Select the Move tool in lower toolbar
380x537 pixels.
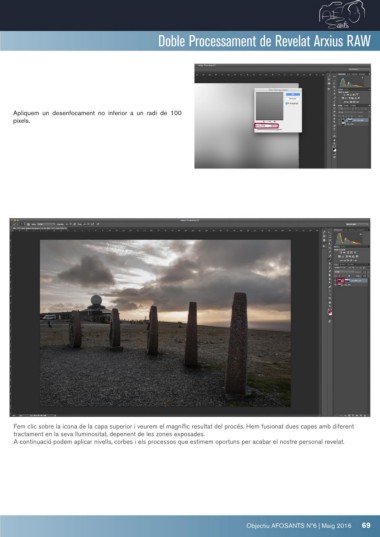point(330,233)
